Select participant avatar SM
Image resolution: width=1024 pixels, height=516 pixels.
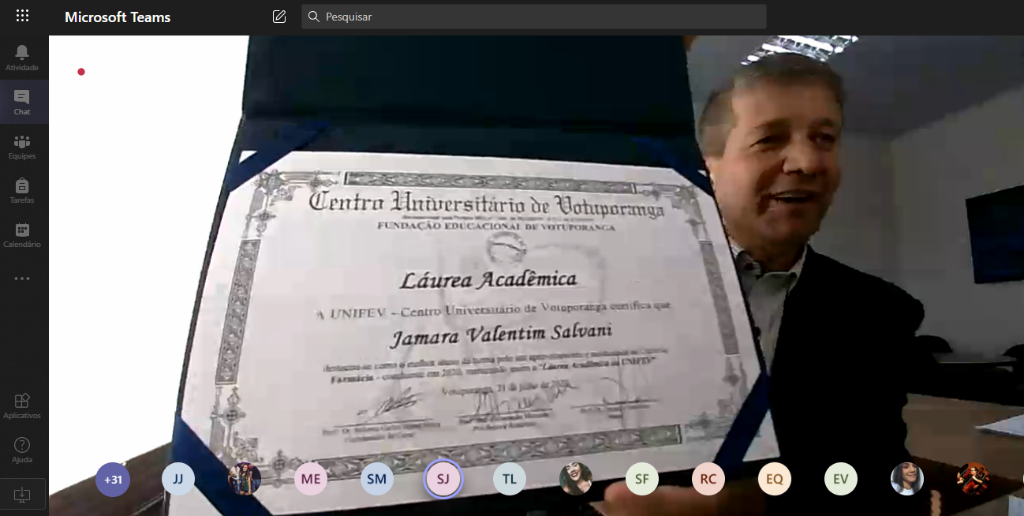click(377, 479)
